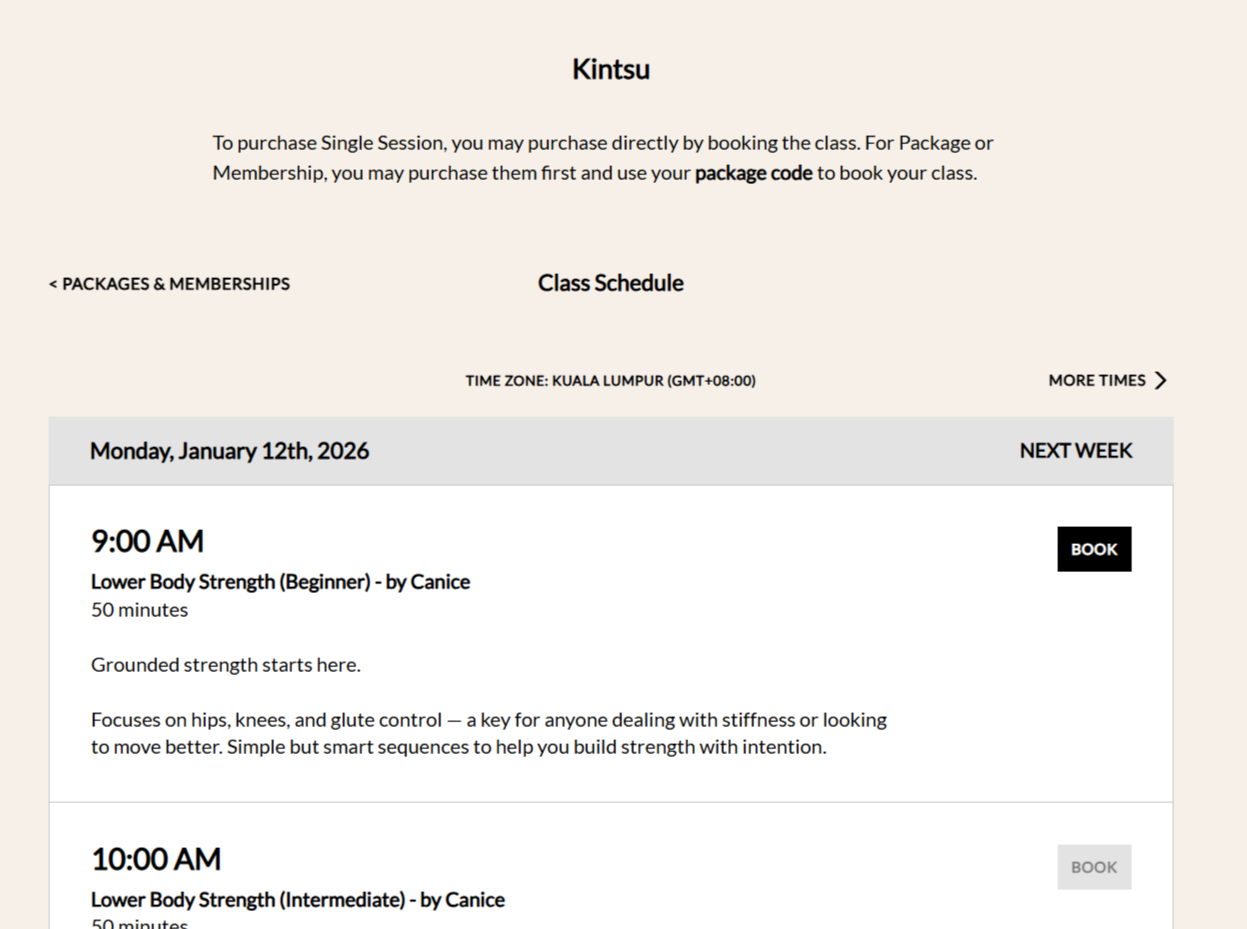Screen dimensions: 1247x929
Task: Go back to Packages & Memberships
Action: pos(174,284)
